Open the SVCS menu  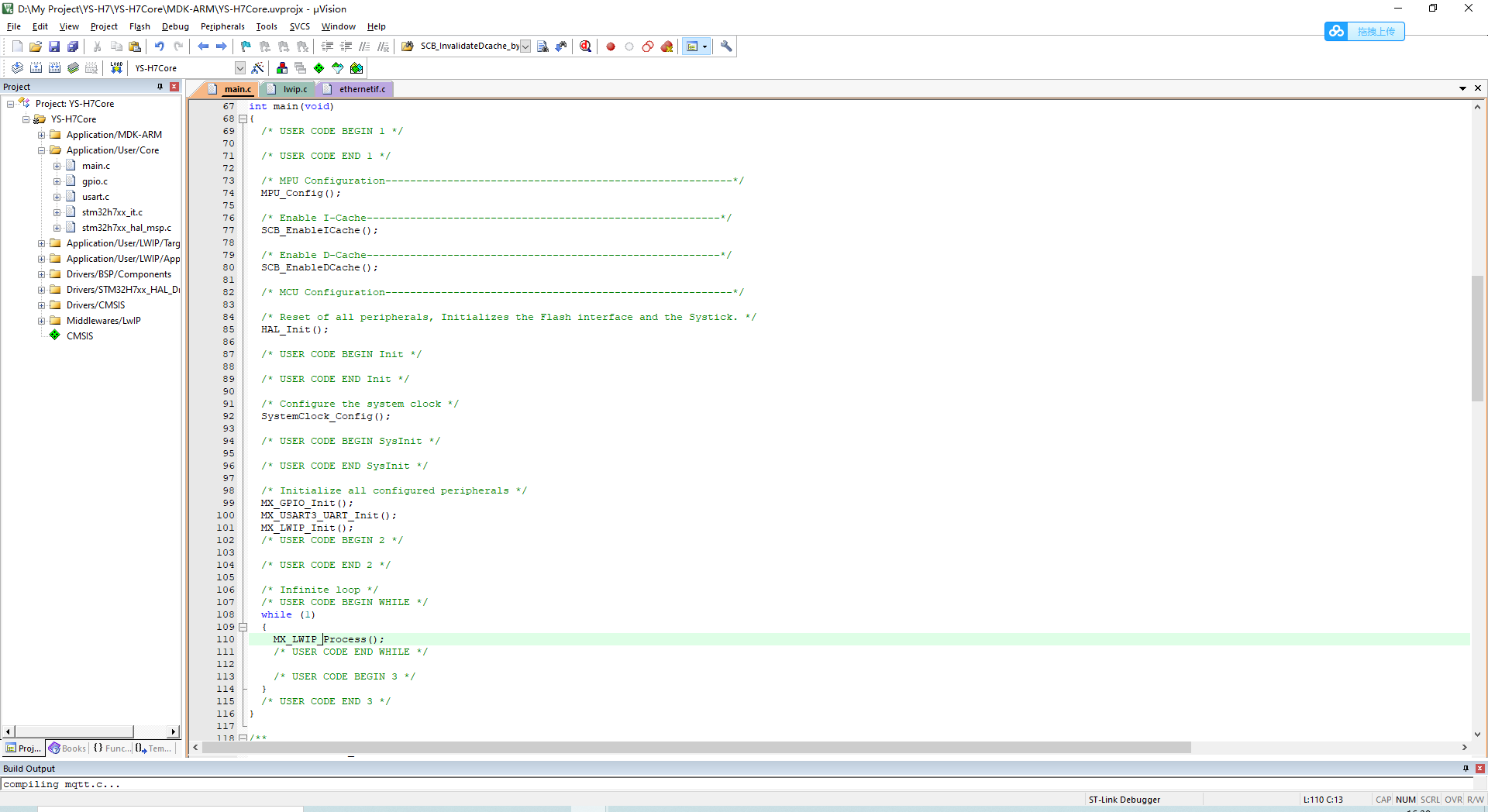coord(299,26)
